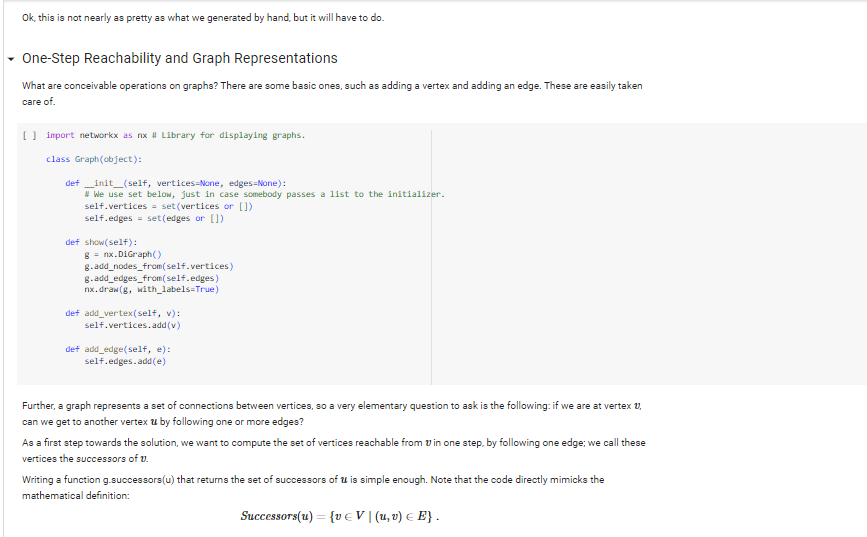Click the 'self.vertices = set(vertices or [])' line
Screen dimensions: 867x537
click(169, 206)
